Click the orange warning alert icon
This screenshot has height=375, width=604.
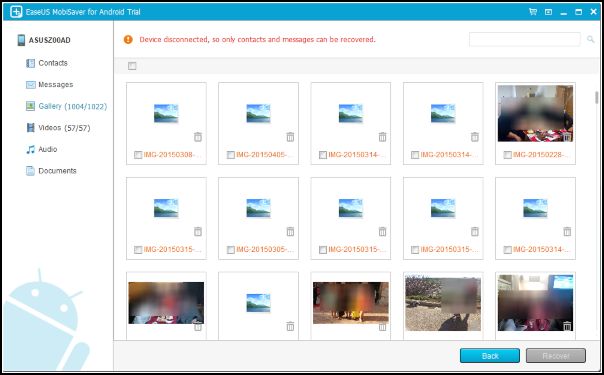click(128, 39)
